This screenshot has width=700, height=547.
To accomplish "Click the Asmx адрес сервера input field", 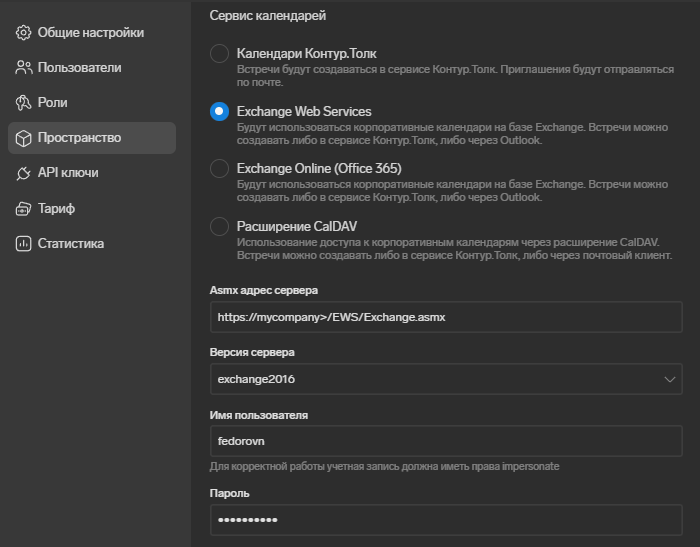I will pos(445,318).
